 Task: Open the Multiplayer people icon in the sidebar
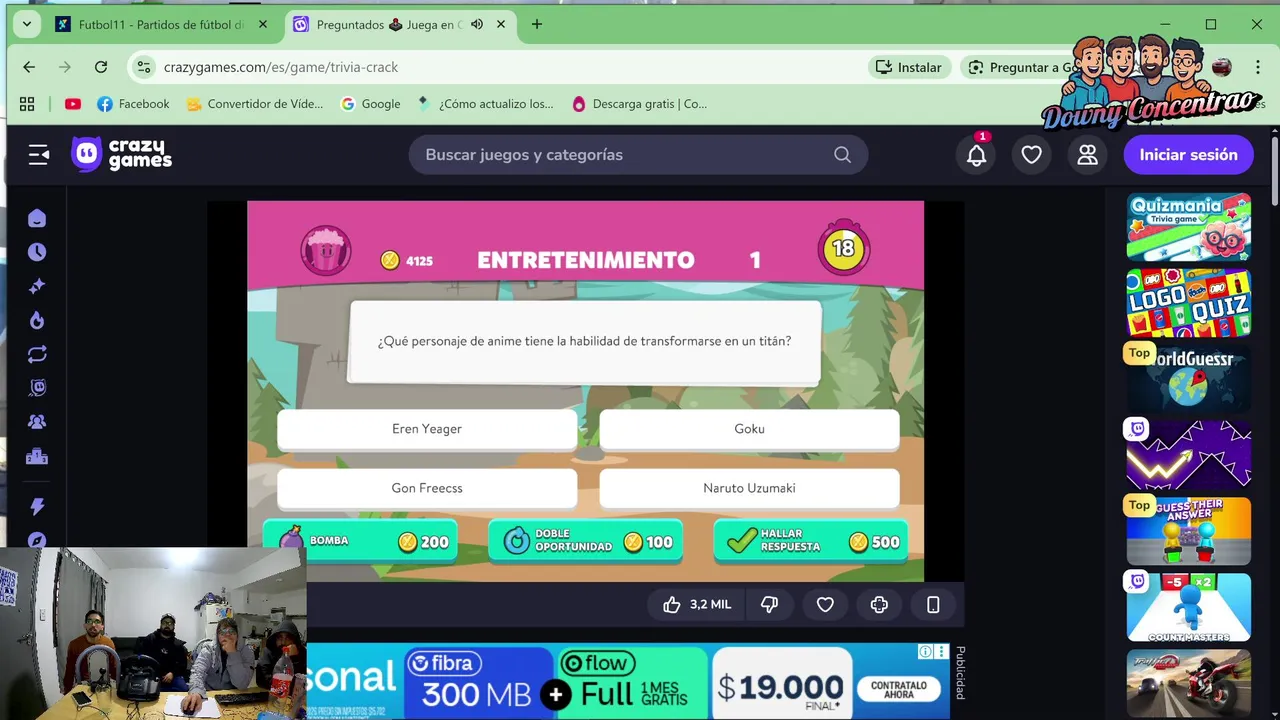coord(37,422)
